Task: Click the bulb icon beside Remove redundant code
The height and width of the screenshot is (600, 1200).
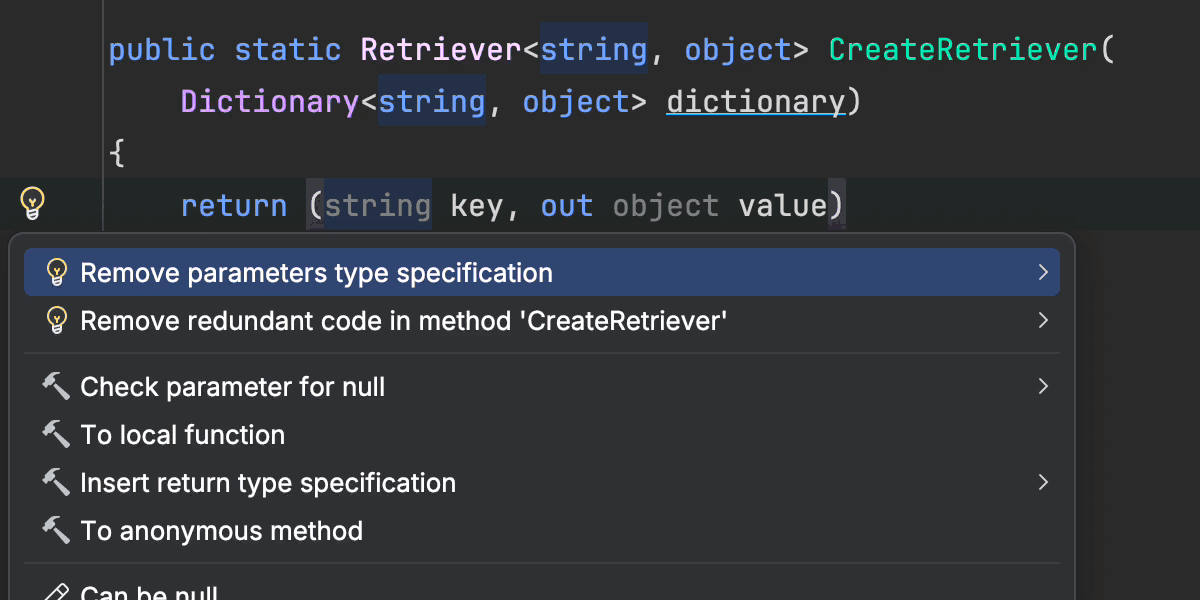Action: [57, 321]
